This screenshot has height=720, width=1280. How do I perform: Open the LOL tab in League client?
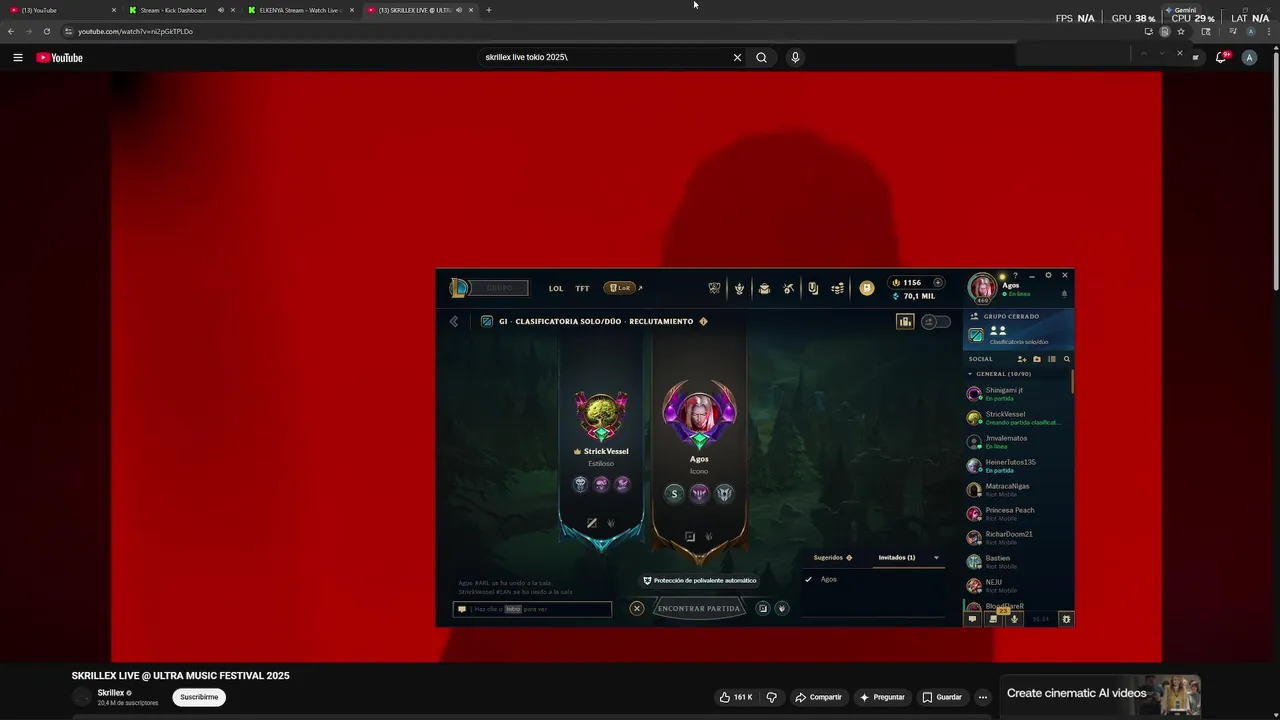[556, 288]
